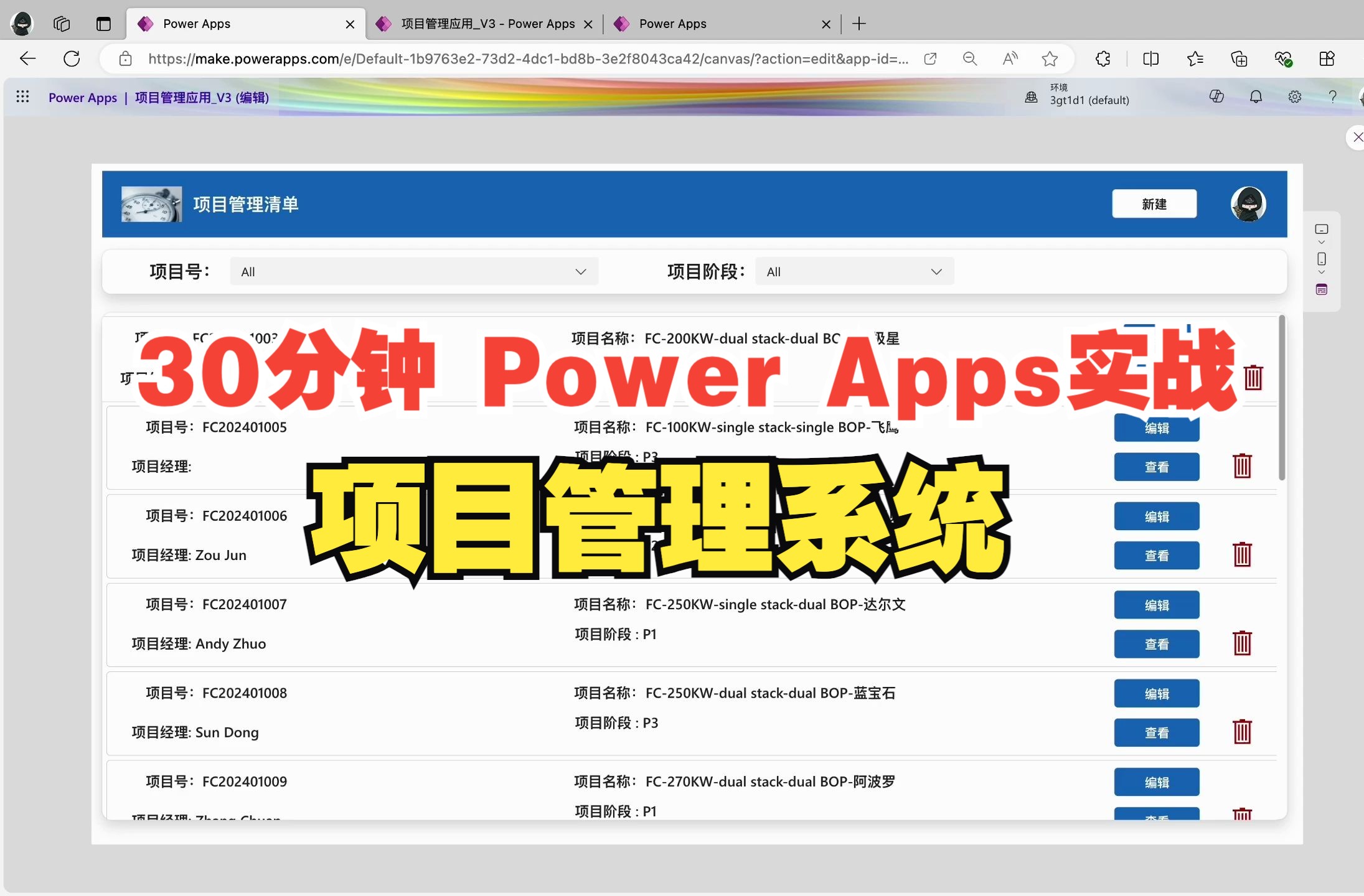Open the Power Apps home link
1364x896 pixels.
coord(83,98)
